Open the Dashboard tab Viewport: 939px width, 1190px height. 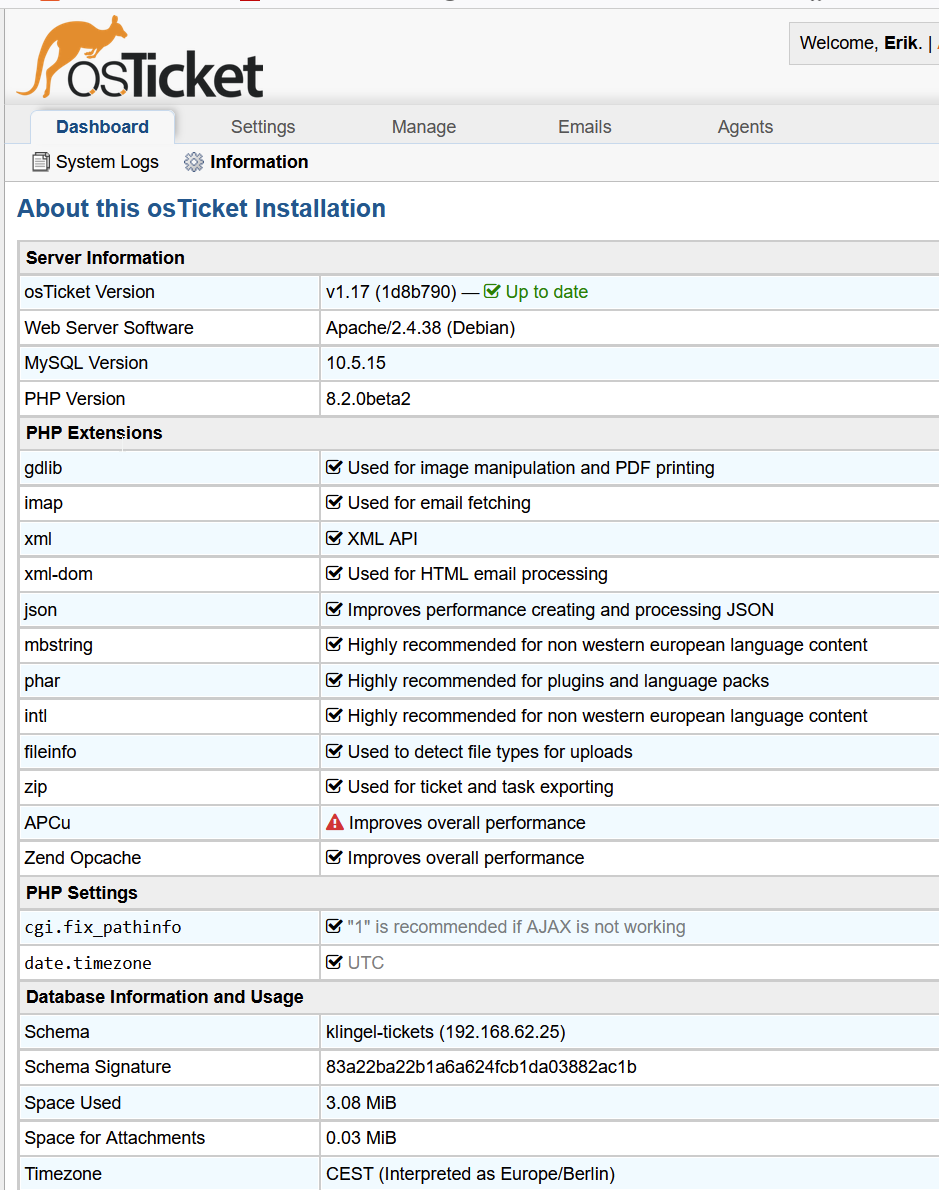[x=102, y=127]
